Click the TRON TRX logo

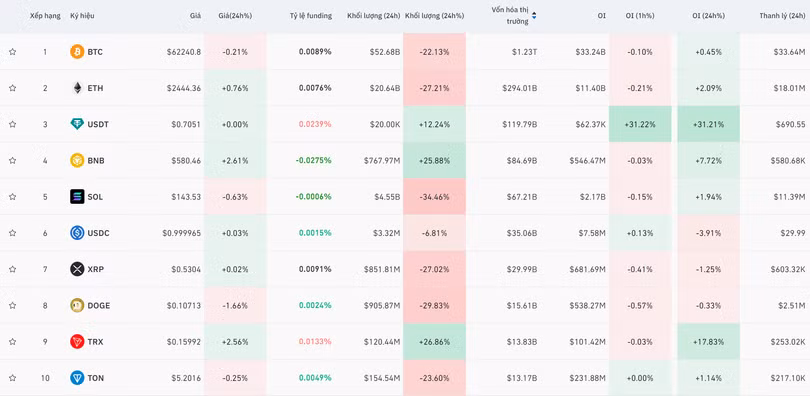[x=77, y=341]
